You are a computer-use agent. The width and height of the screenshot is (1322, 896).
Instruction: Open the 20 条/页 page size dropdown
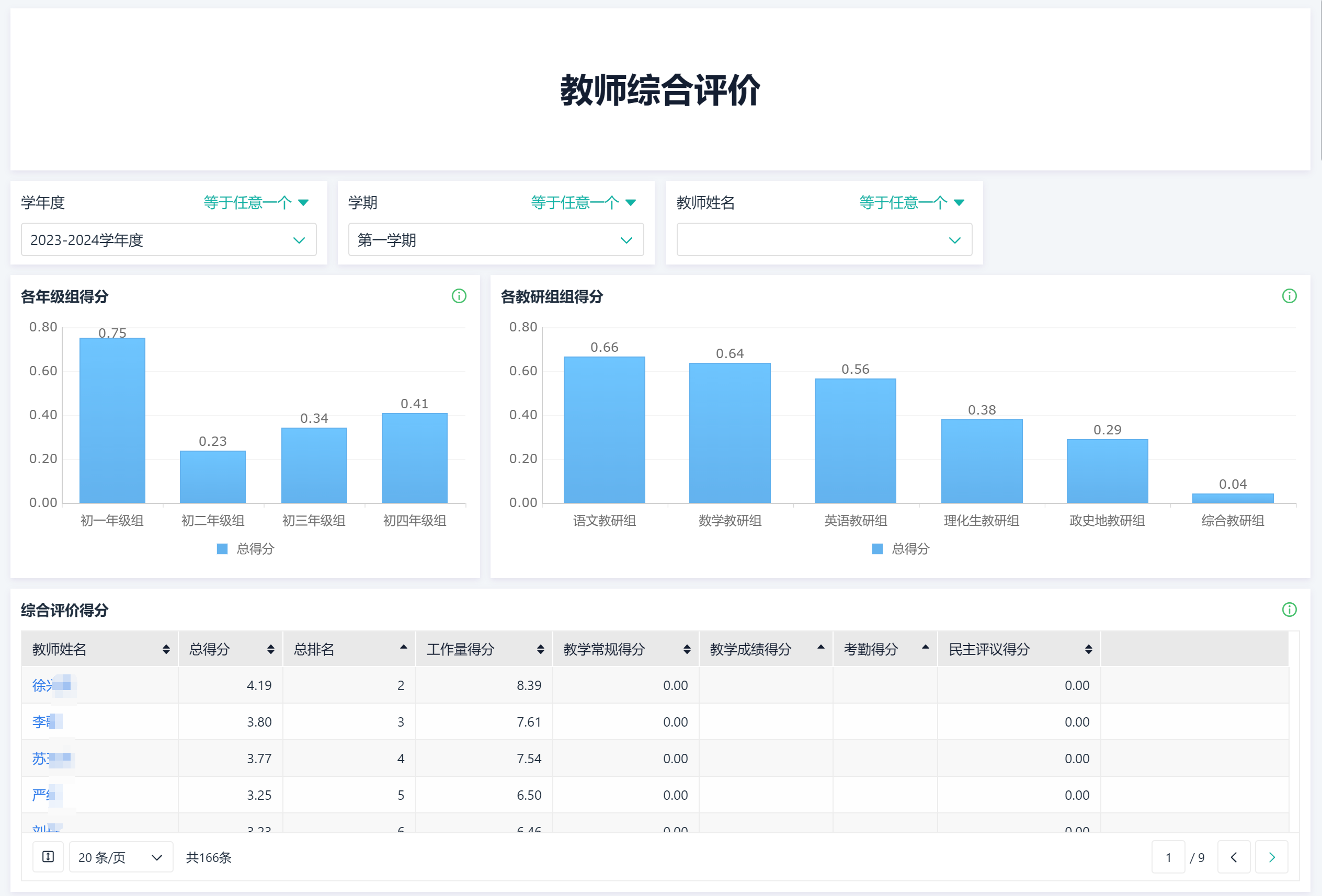click(x=121, y=857)
